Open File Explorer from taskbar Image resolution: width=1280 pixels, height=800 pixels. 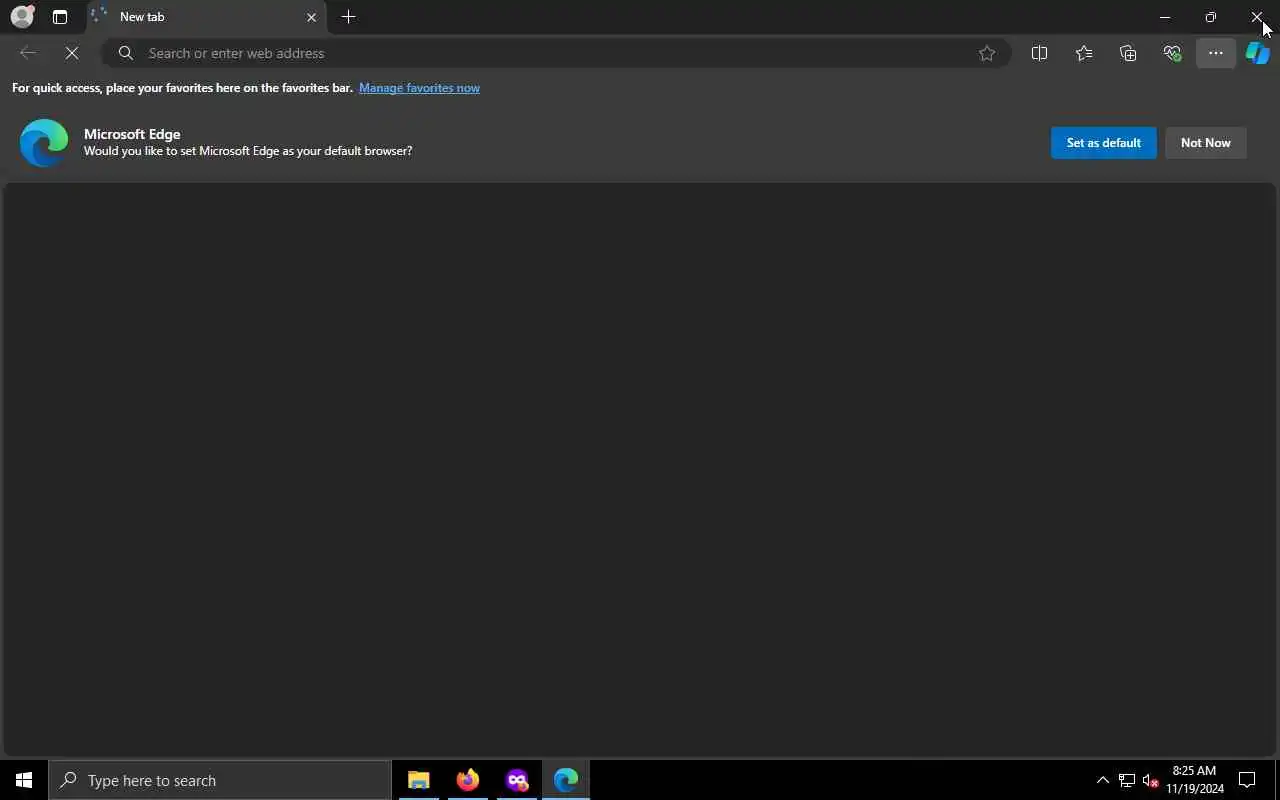[418, 780]
